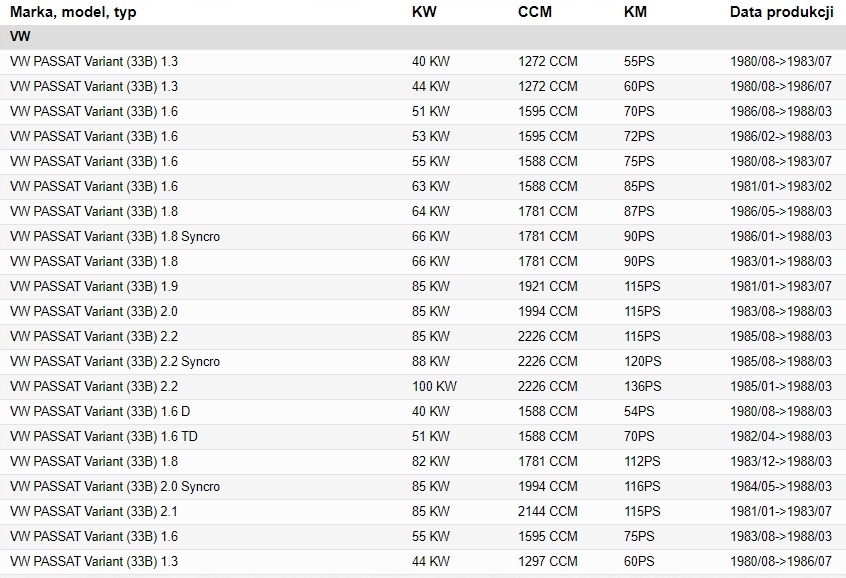
Task: Select production date 1986/02->1988/03
Action: pyautogui.click(x=781, y=136)
